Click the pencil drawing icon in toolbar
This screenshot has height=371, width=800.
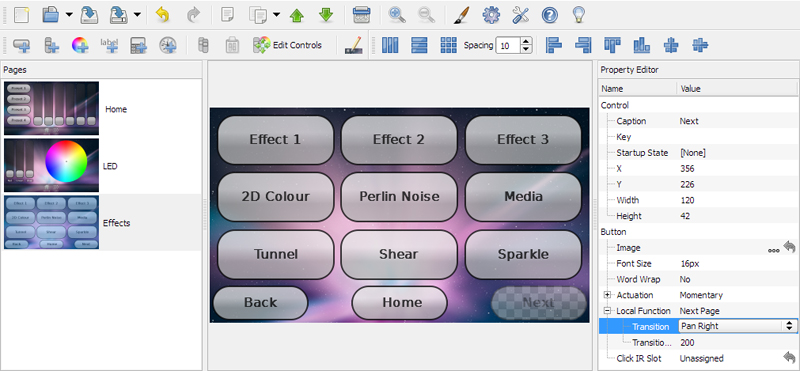[x=353, y=45]
